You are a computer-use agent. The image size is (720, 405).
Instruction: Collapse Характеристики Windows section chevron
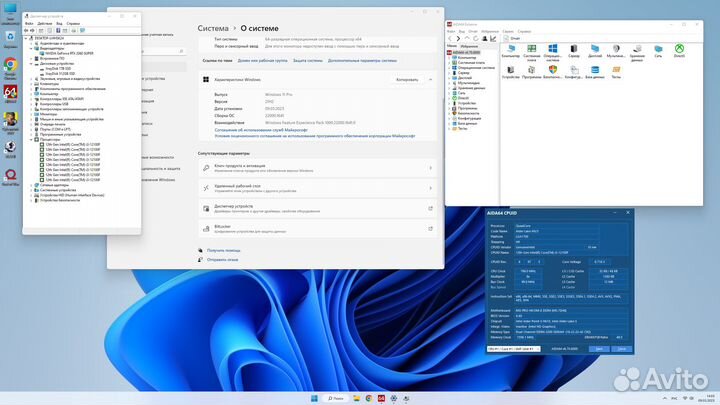click(430, 79)
